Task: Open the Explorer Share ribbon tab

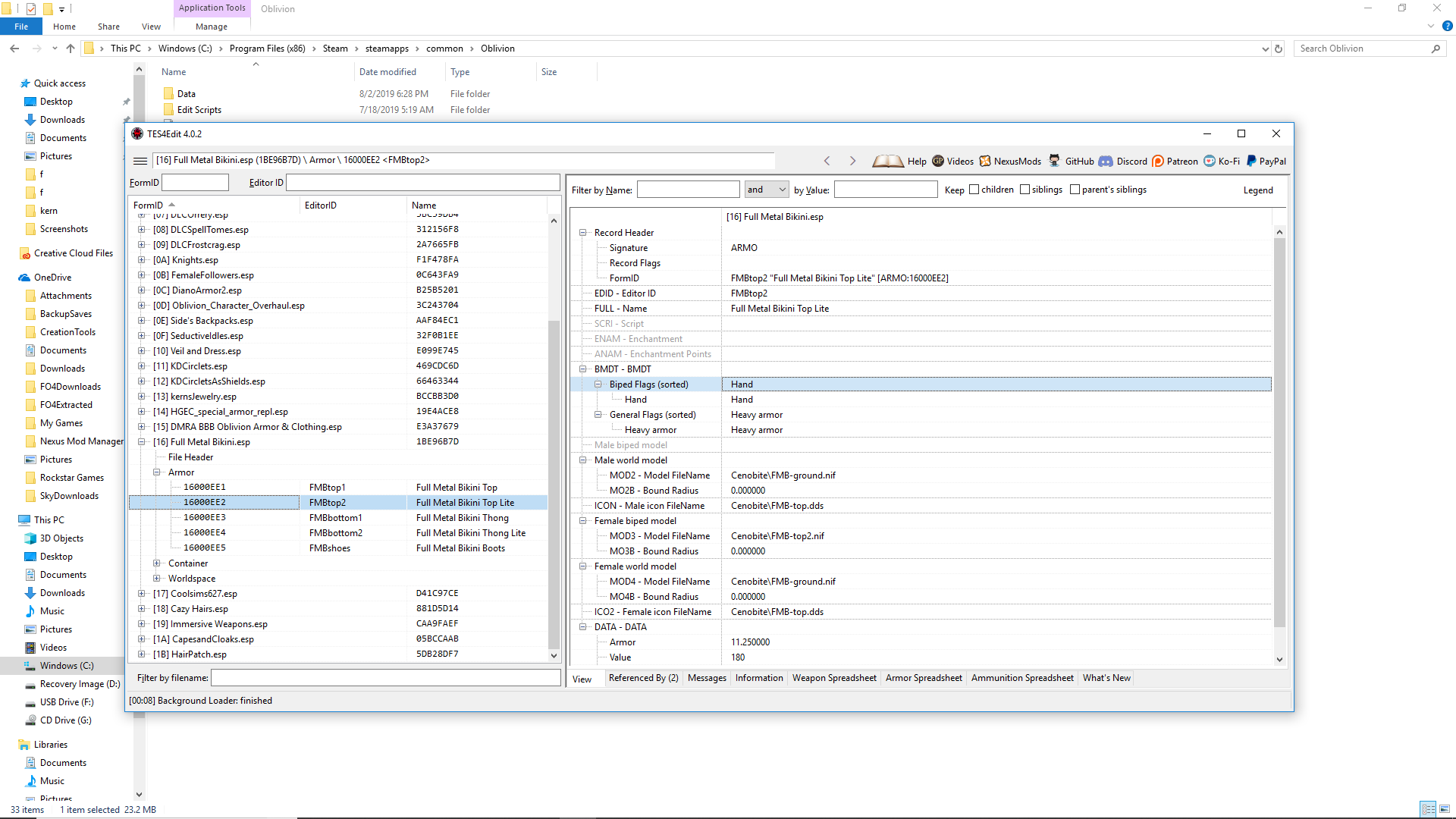Action: click(108, 27)
